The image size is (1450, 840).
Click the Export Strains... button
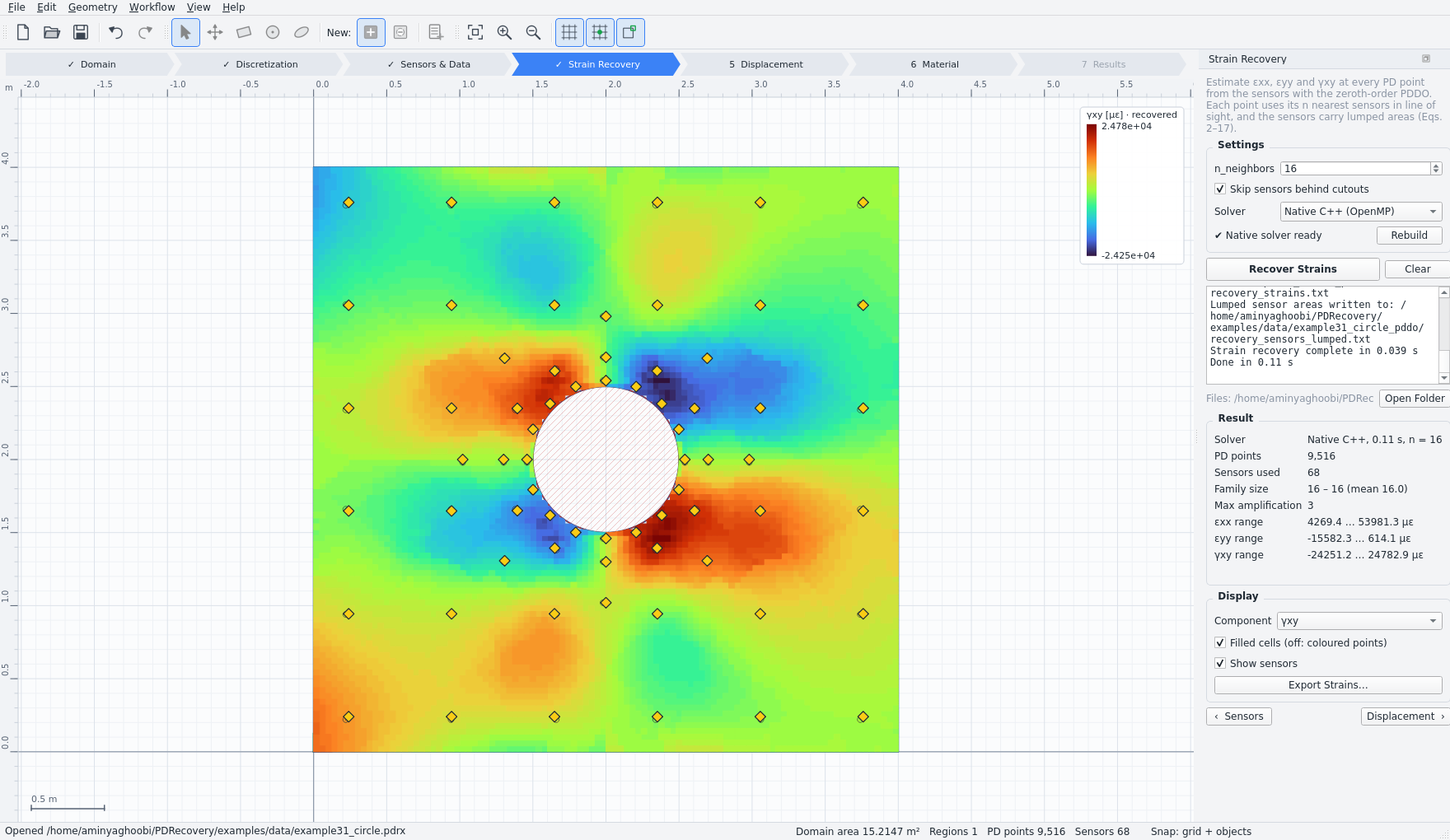tap(1328, 685)
